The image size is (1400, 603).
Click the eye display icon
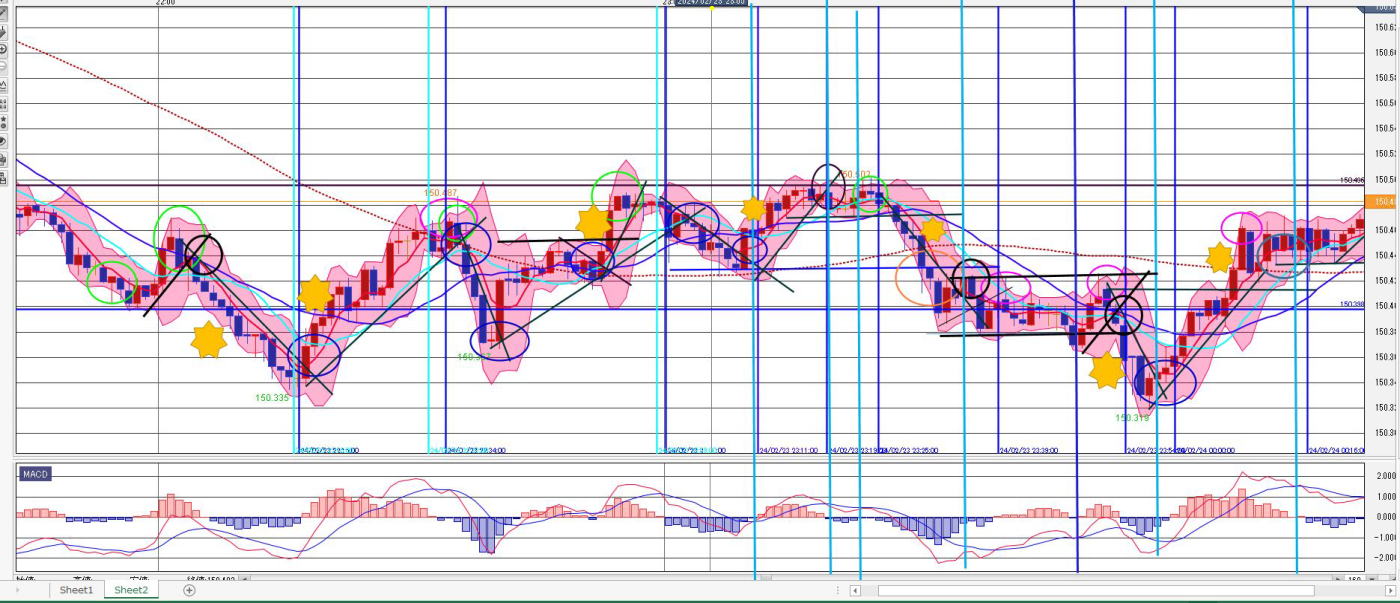tap(3, 141)
